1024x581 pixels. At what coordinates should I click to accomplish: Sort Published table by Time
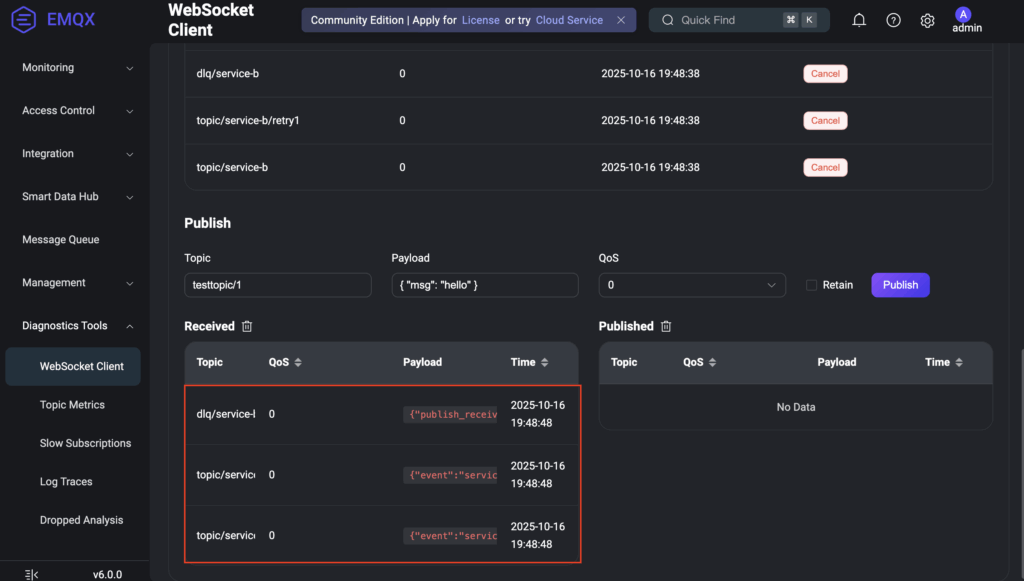958,362
